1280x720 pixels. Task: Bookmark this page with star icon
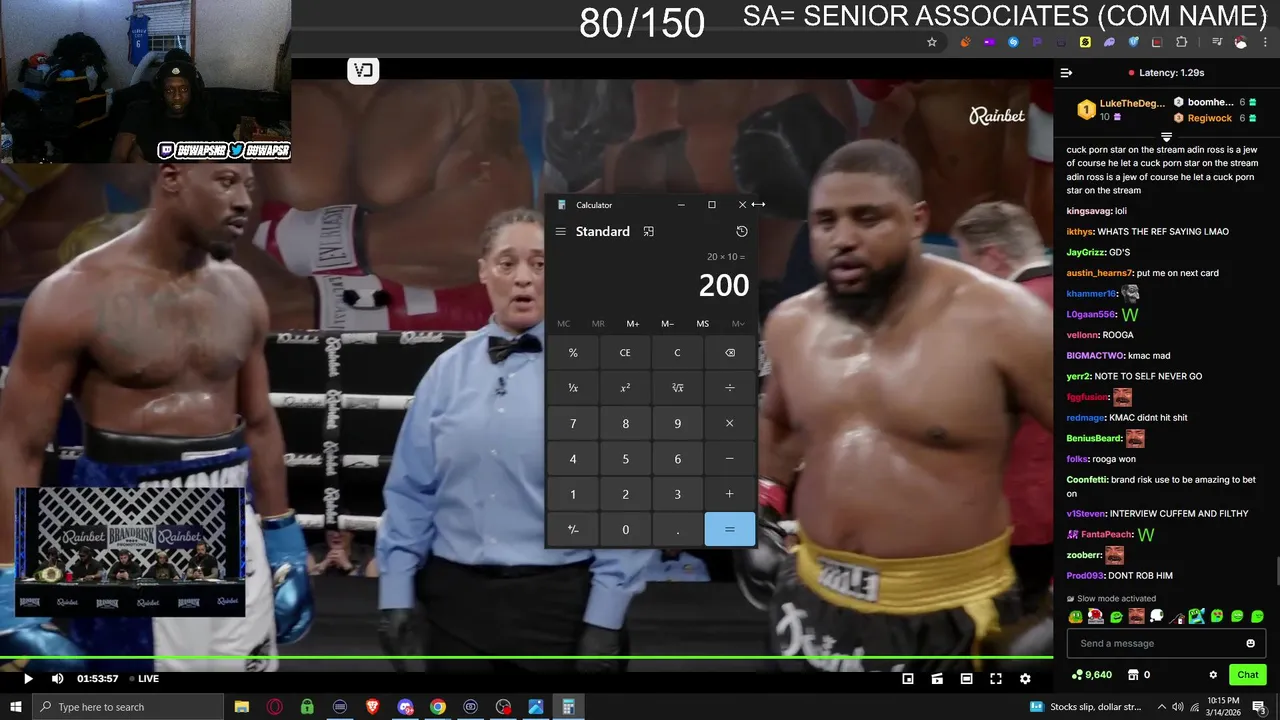click(932, 42)
